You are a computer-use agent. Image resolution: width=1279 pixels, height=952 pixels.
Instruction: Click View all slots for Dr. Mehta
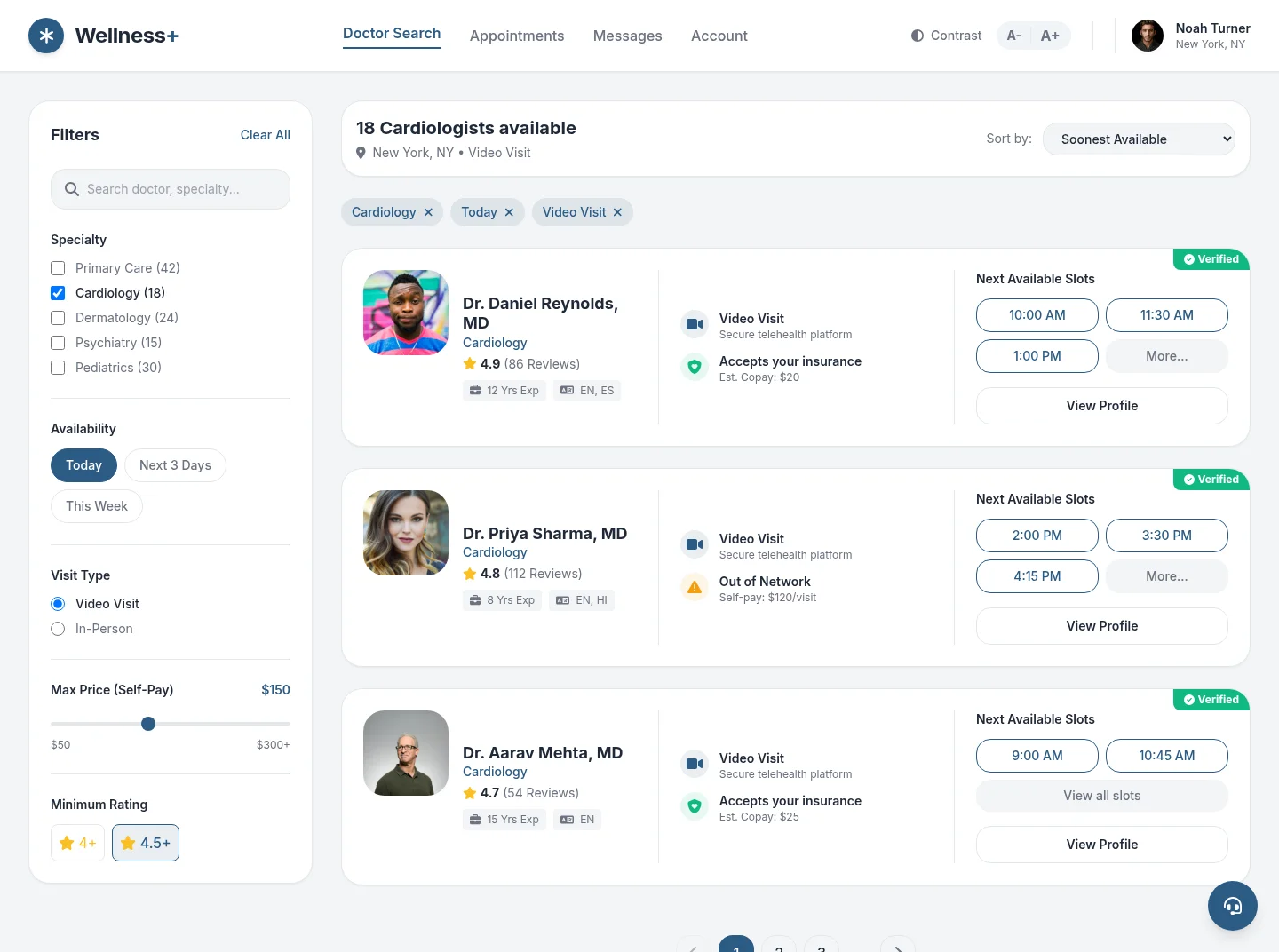pos(1101,796)
